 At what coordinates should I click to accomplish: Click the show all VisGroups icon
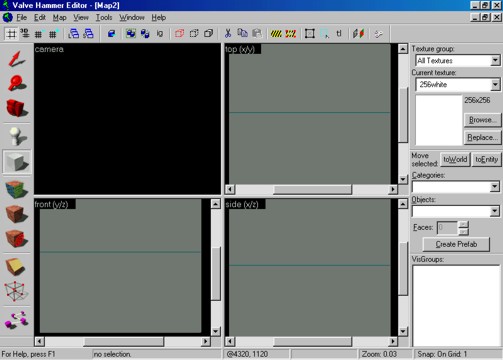pyautogui.click(x=209, y=34)
